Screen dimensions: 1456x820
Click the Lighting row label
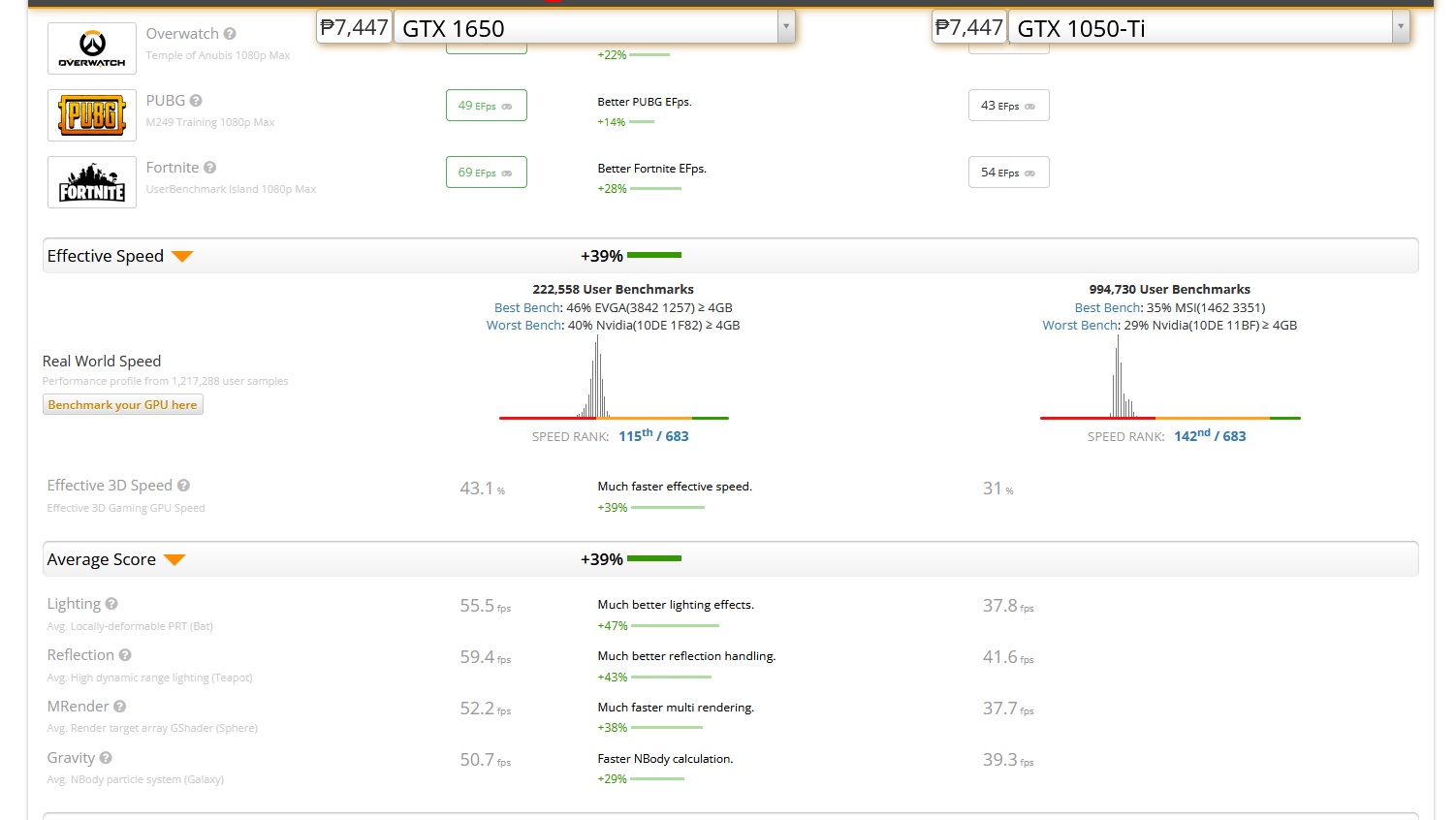point(74,604)
